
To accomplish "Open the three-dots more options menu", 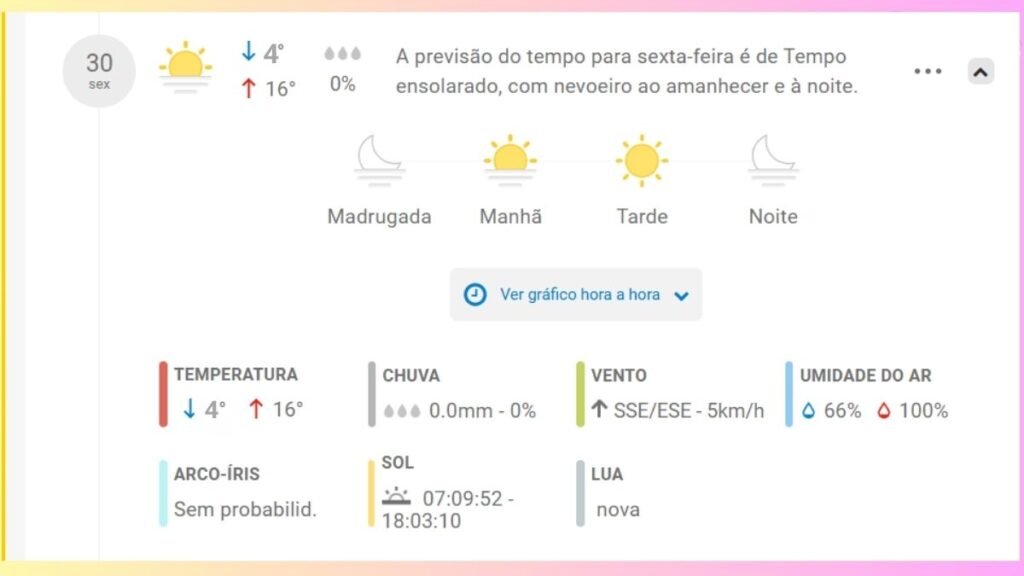I will [928, 71].
